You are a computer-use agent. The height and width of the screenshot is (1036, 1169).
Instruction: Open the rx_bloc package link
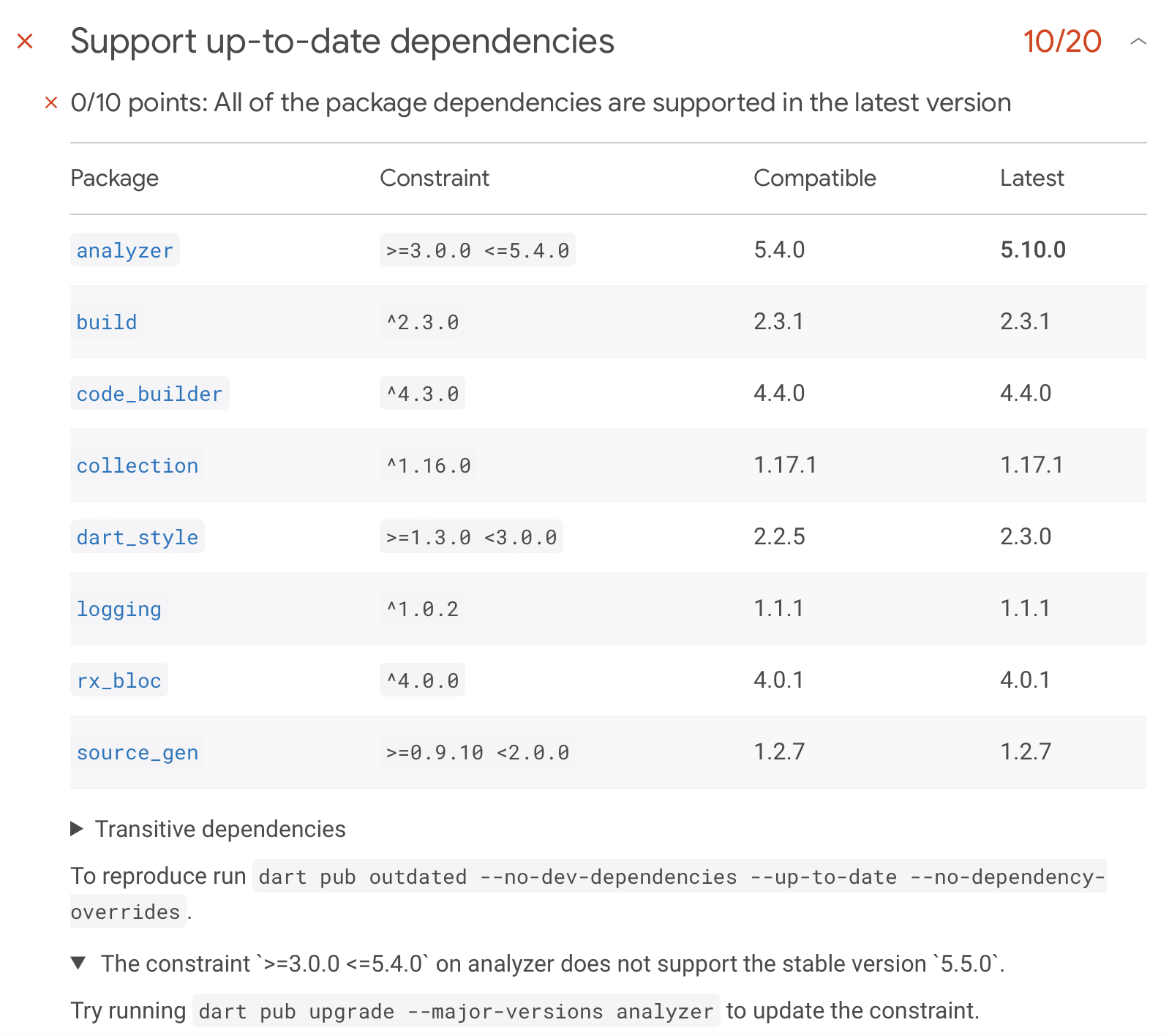pos(119,680)
